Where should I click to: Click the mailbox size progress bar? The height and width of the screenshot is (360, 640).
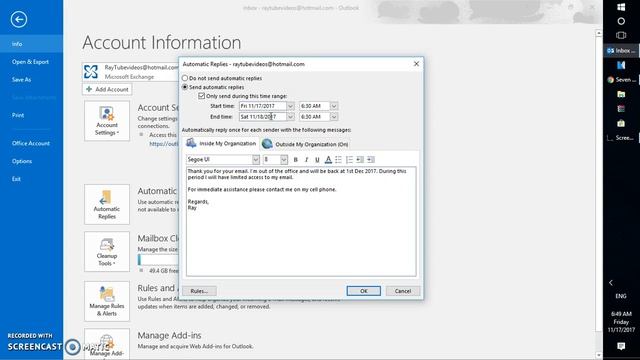158,260
